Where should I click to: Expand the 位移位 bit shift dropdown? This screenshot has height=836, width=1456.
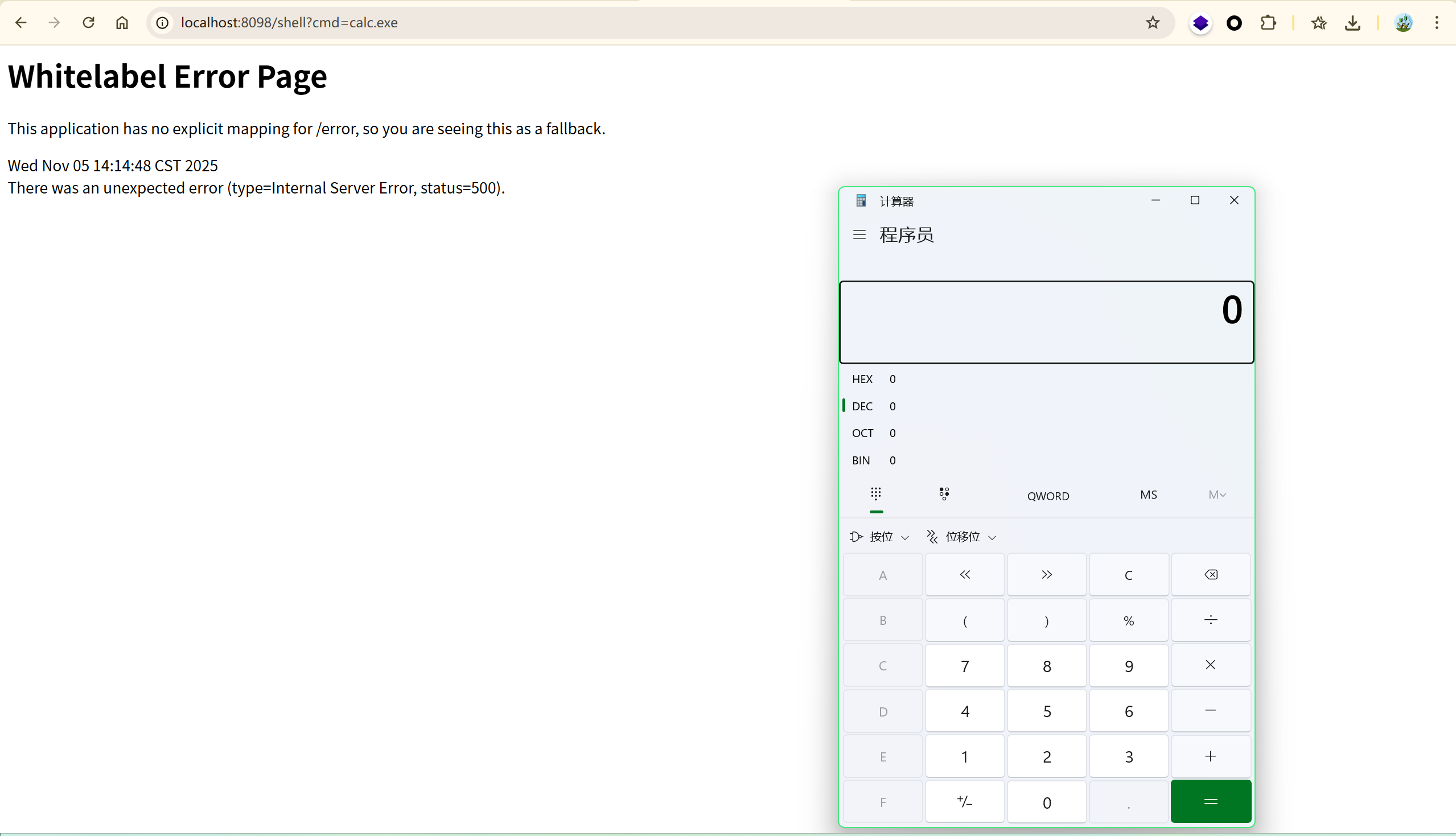(961, 537)
